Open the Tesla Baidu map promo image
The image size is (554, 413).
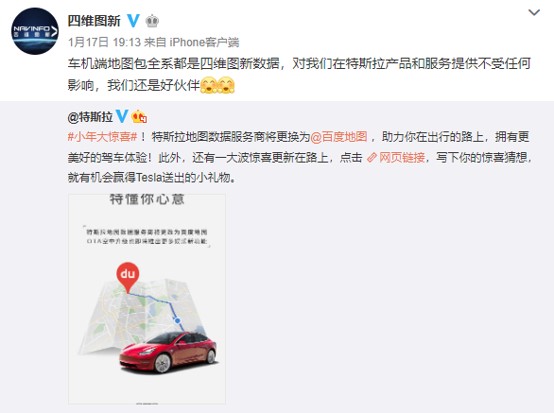click(147, 299)
